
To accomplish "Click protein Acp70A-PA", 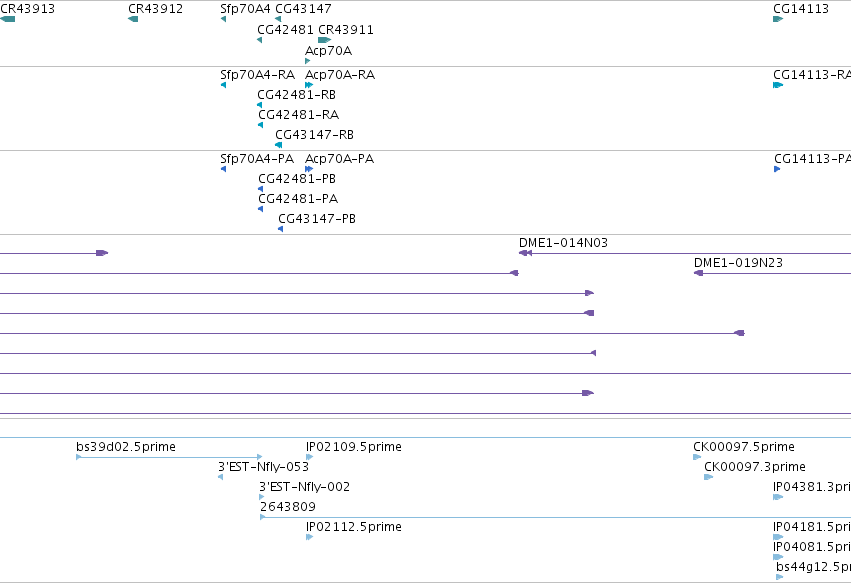I will [x=339, y=159].
